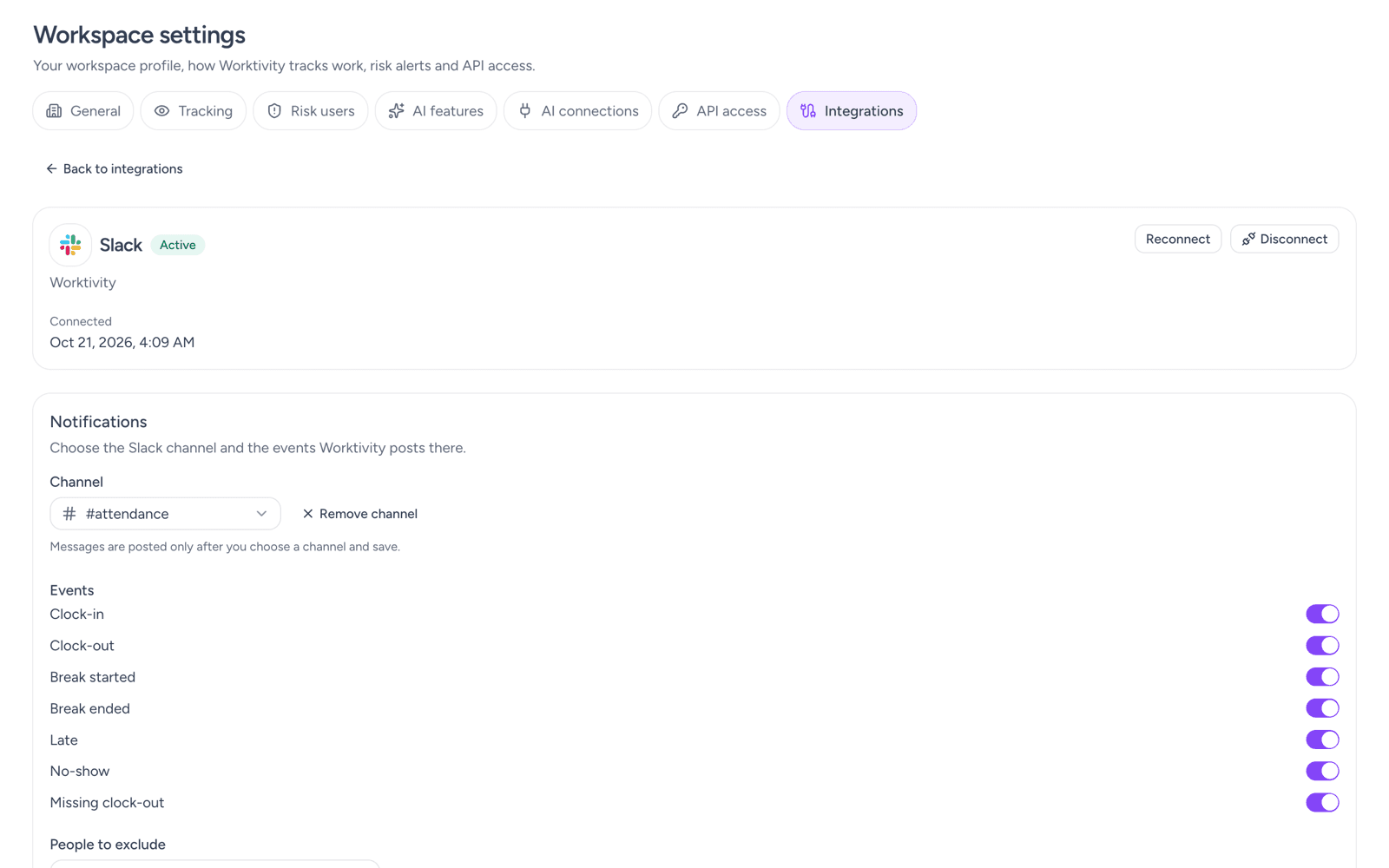Open the #attendance channel dropdown

click(x=165, y=514)
